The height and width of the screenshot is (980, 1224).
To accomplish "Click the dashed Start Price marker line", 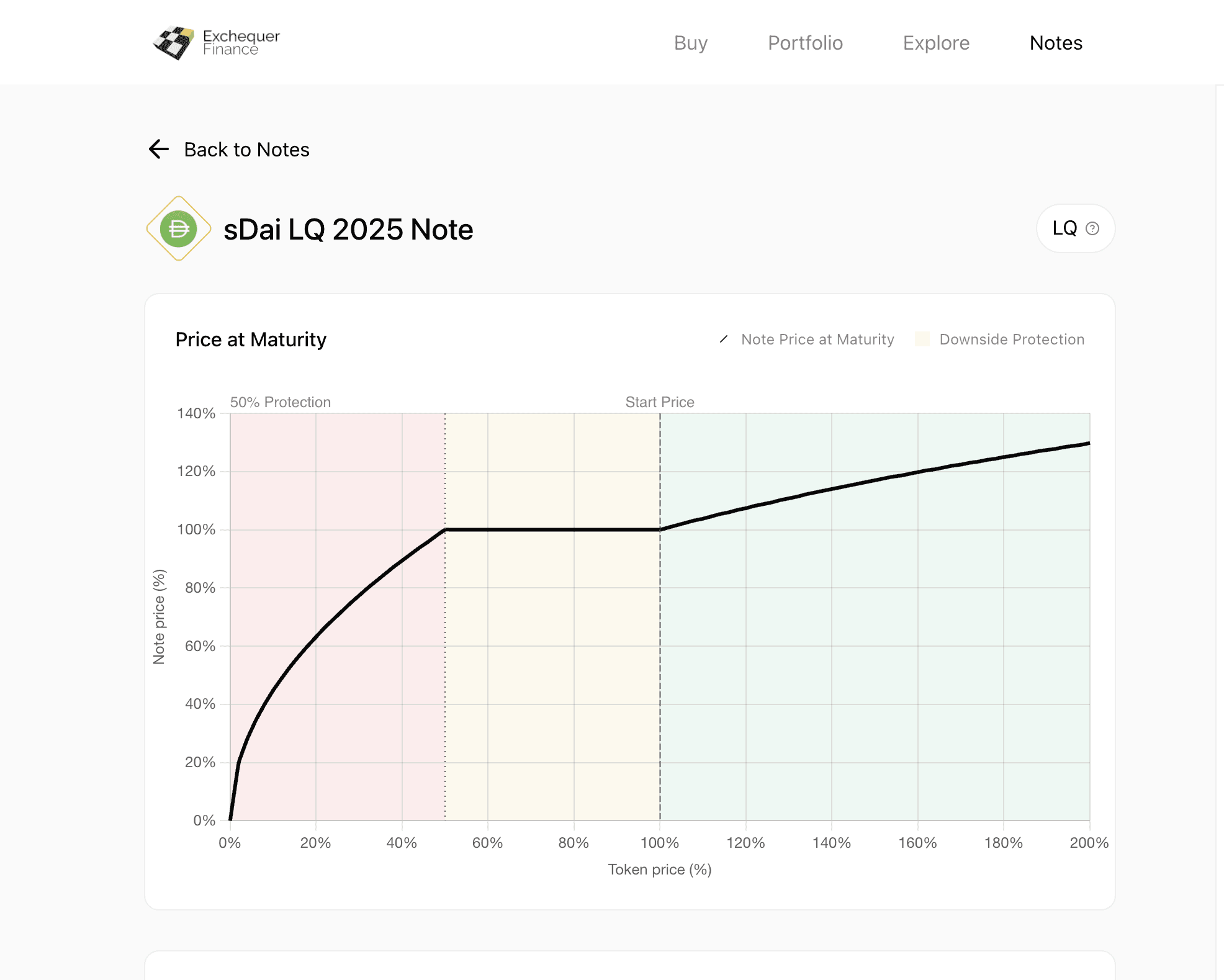I will (659, 621).
